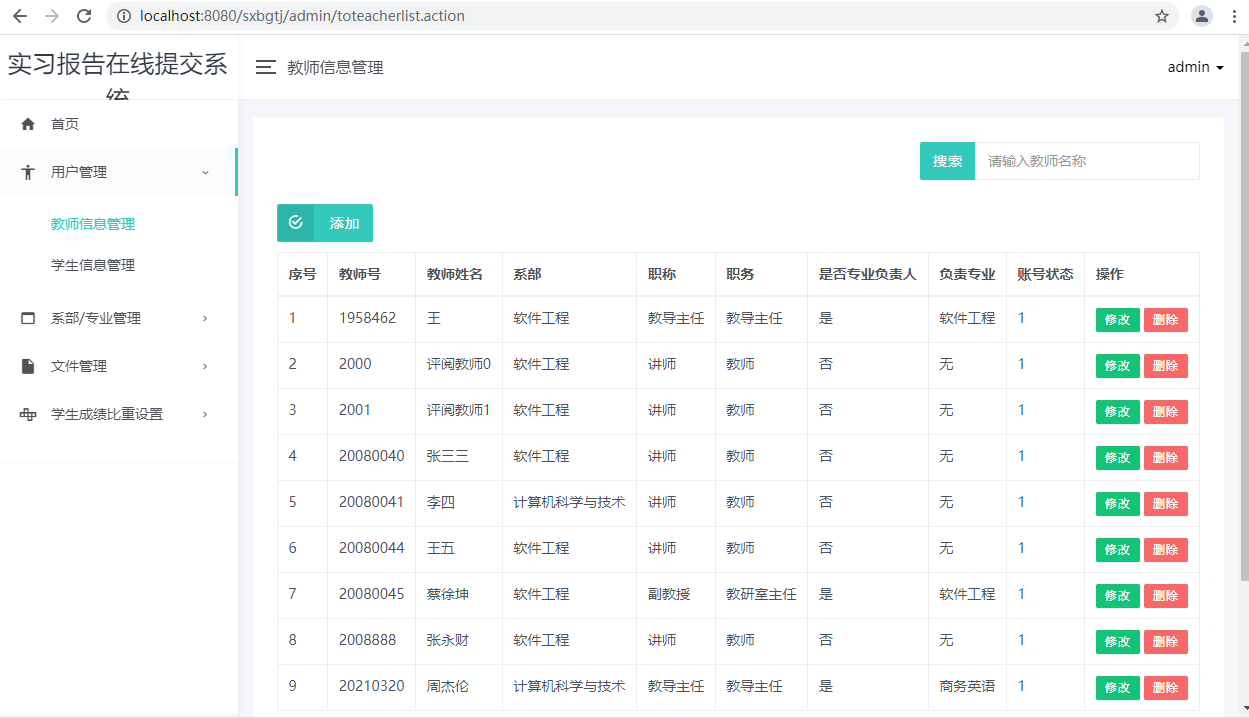Click the icon beside 学生成绩比重设置
The width and height of the screenshot is (1249, 718).
pyautogui.click(x=28, y=414)
